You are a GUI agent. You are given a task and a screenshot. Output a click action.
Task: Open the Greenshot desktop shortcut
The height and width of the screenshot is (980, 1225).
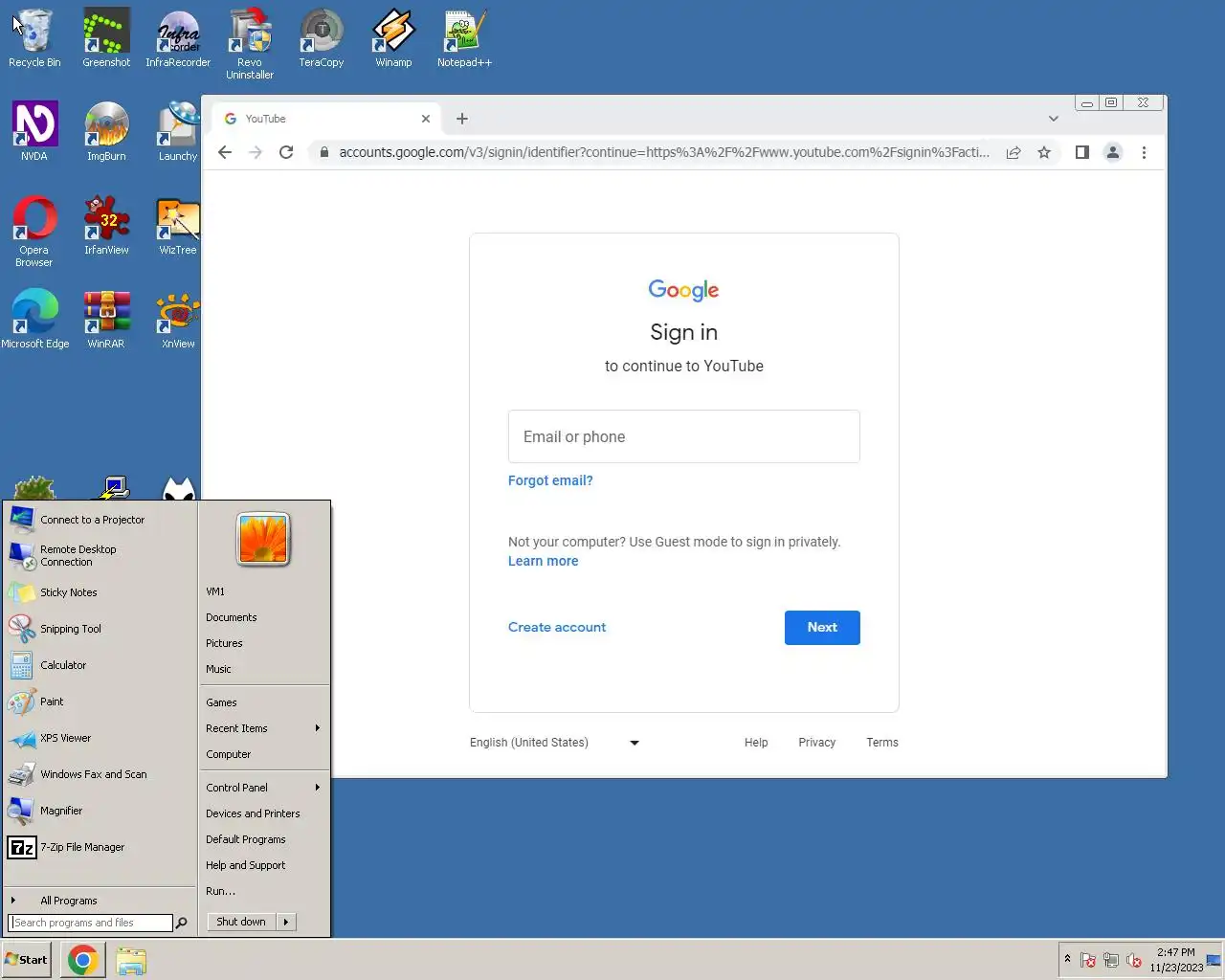106,38
